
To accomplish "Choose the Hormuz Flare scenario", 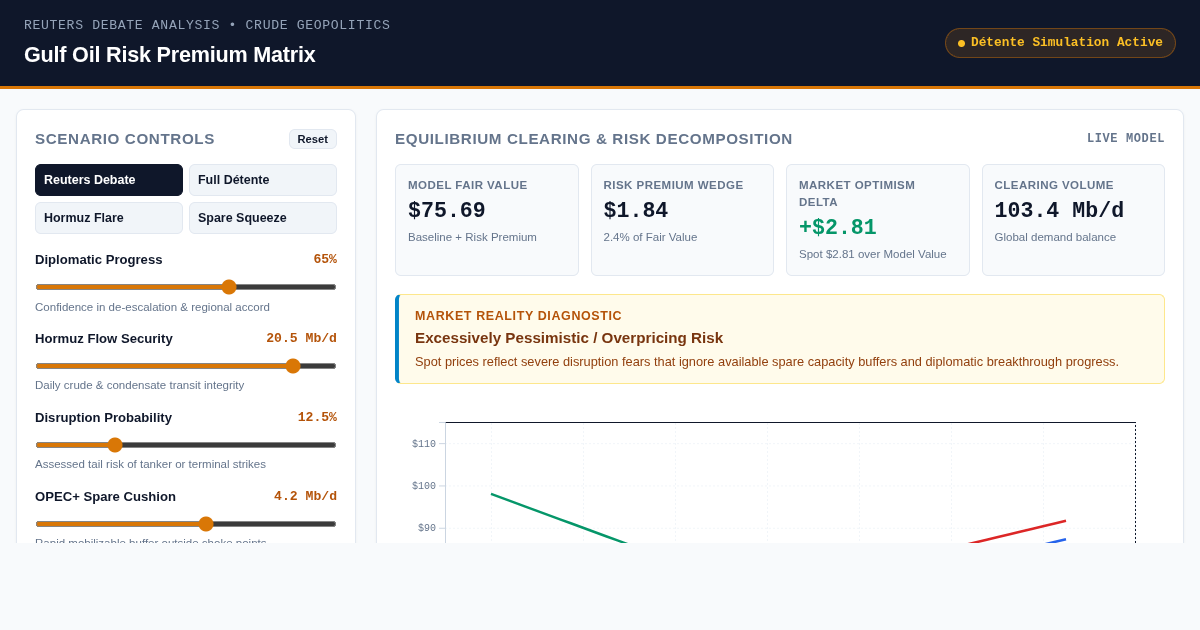I will (x=109, y=218).
